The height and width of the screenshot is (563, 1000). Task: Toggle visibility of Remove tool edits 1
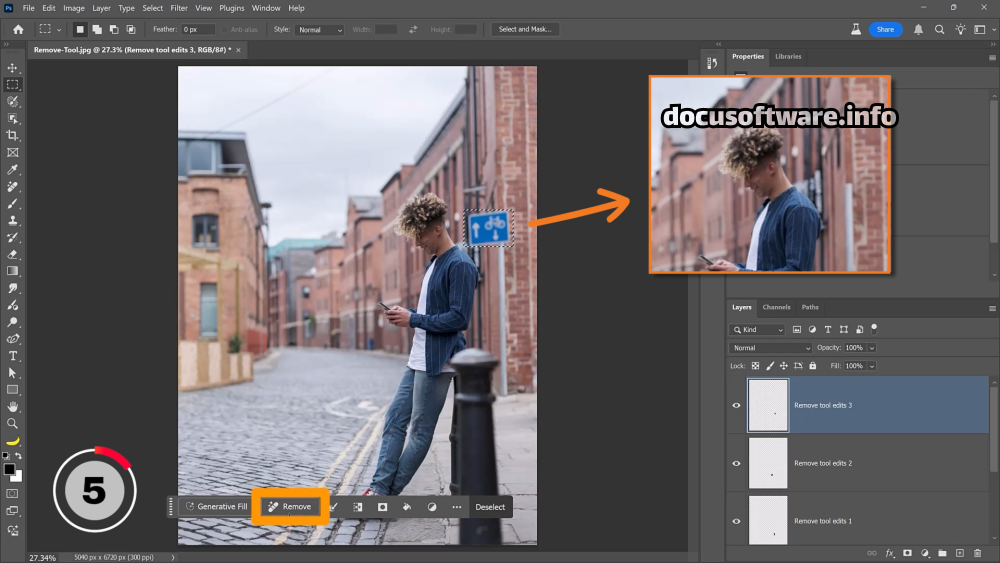click(x=737, y=521)
